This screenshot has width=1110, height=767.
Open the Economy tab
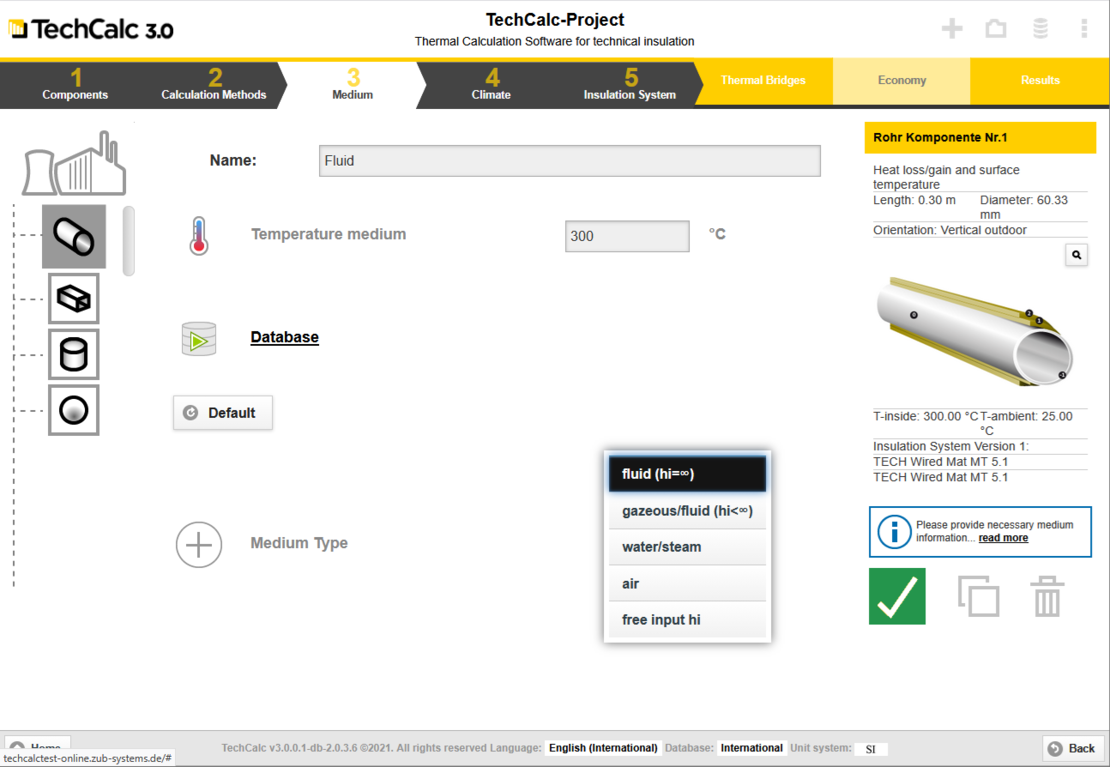pos(902,81)
